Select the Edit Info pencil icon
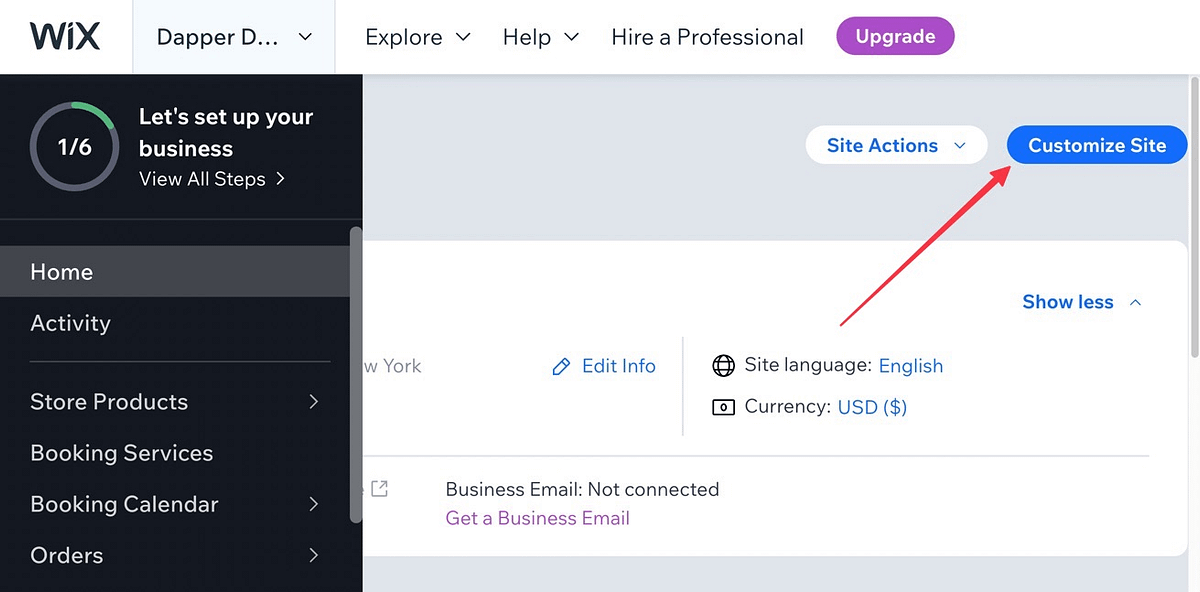Screen dimensions: 1200x592 click(x=562, y=366)
